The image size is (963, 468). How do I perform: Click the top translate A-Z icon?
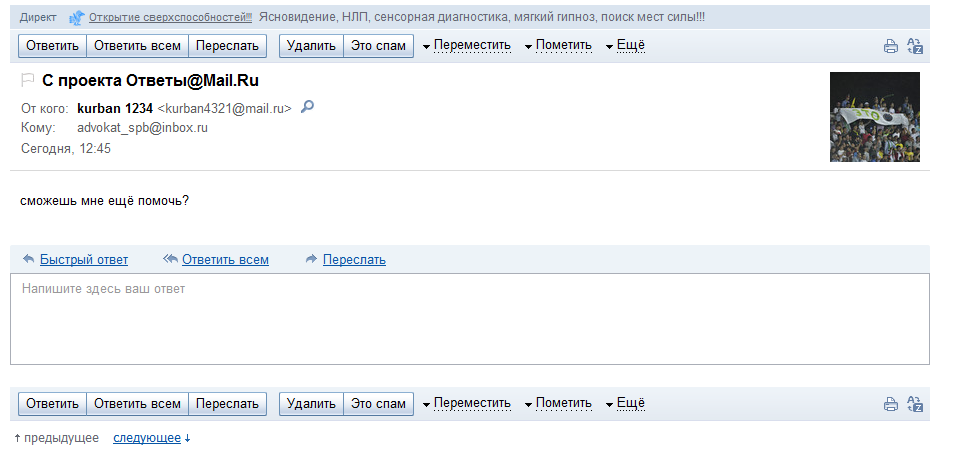click(915, 46)
